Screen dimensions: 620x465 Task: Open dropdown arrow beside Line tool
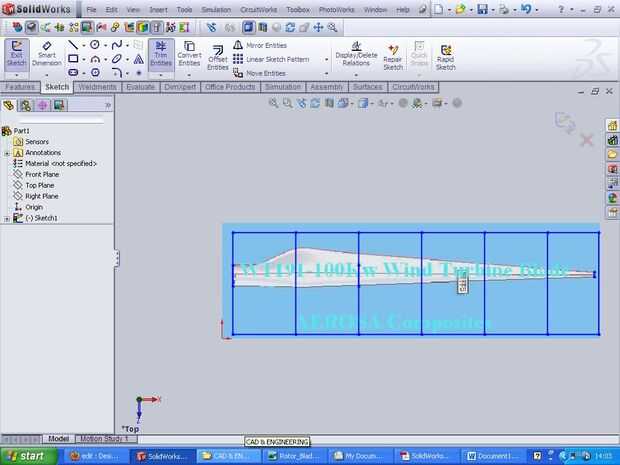coord(84,46)
